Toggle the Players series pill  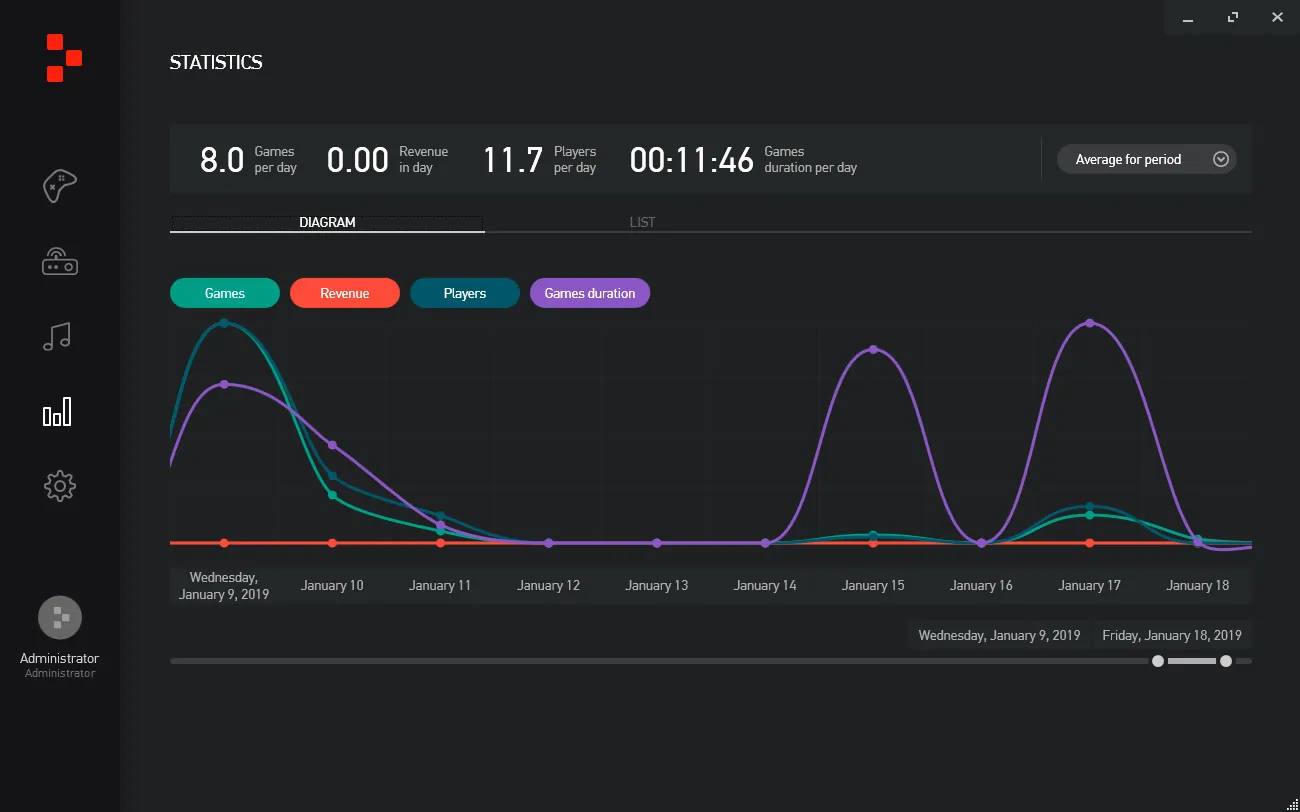coord(465,293)
